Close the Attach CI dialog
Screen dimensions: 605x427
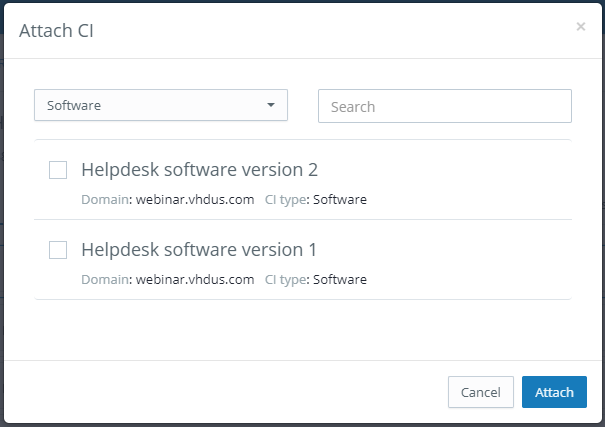[580, 27]
